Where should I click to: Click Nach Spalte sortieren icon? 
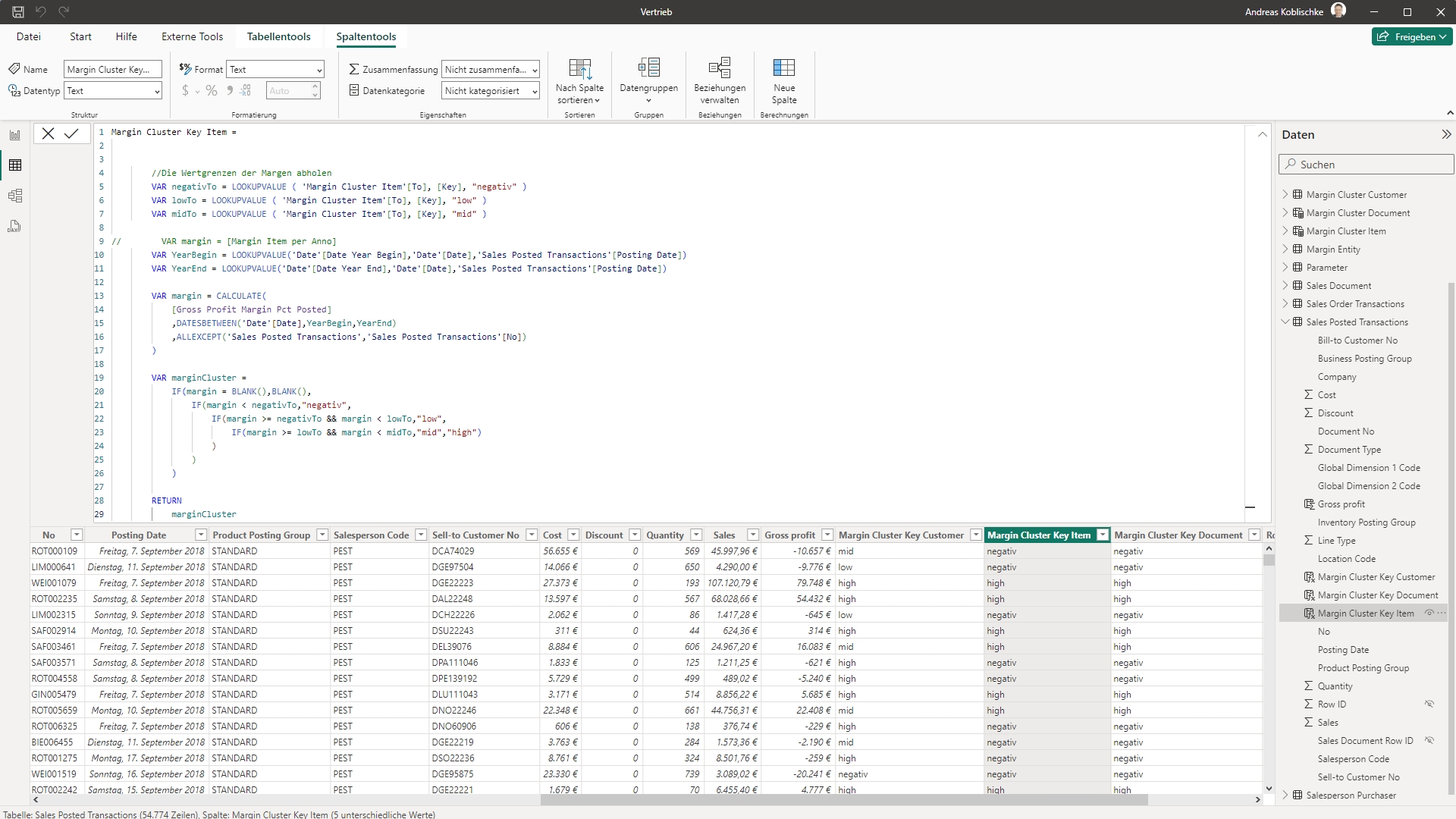pyautogui.click(x=579, y=68)
